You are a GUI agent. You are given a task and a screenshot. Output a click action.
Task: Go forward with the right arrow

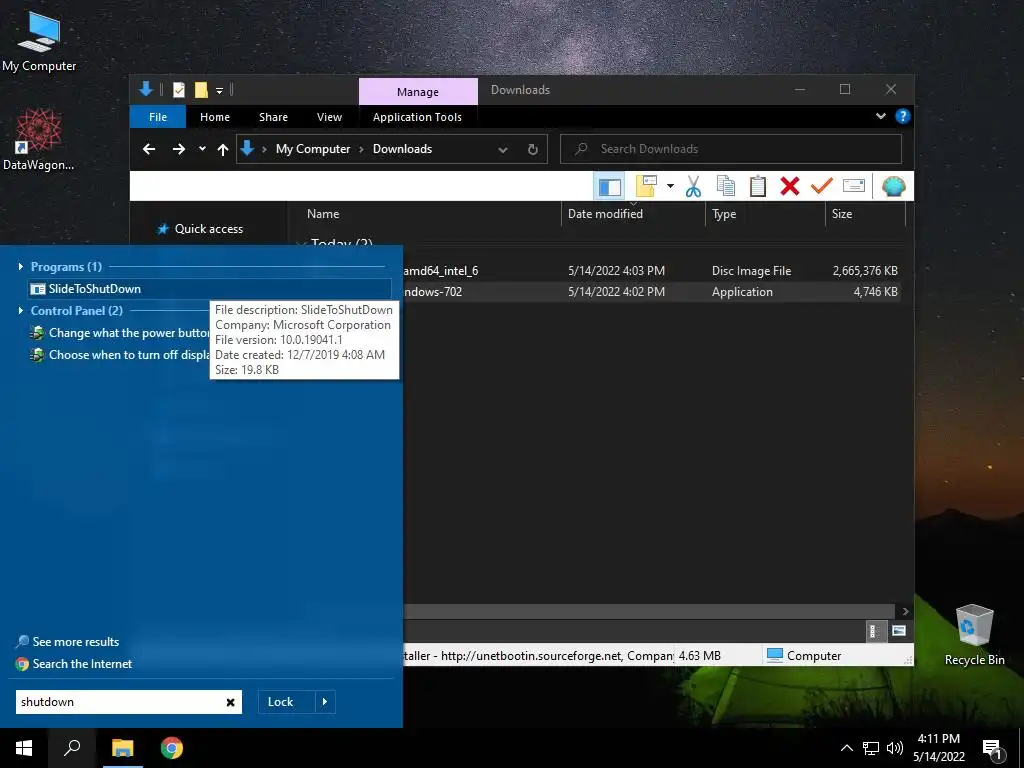[x=178, y=149]
